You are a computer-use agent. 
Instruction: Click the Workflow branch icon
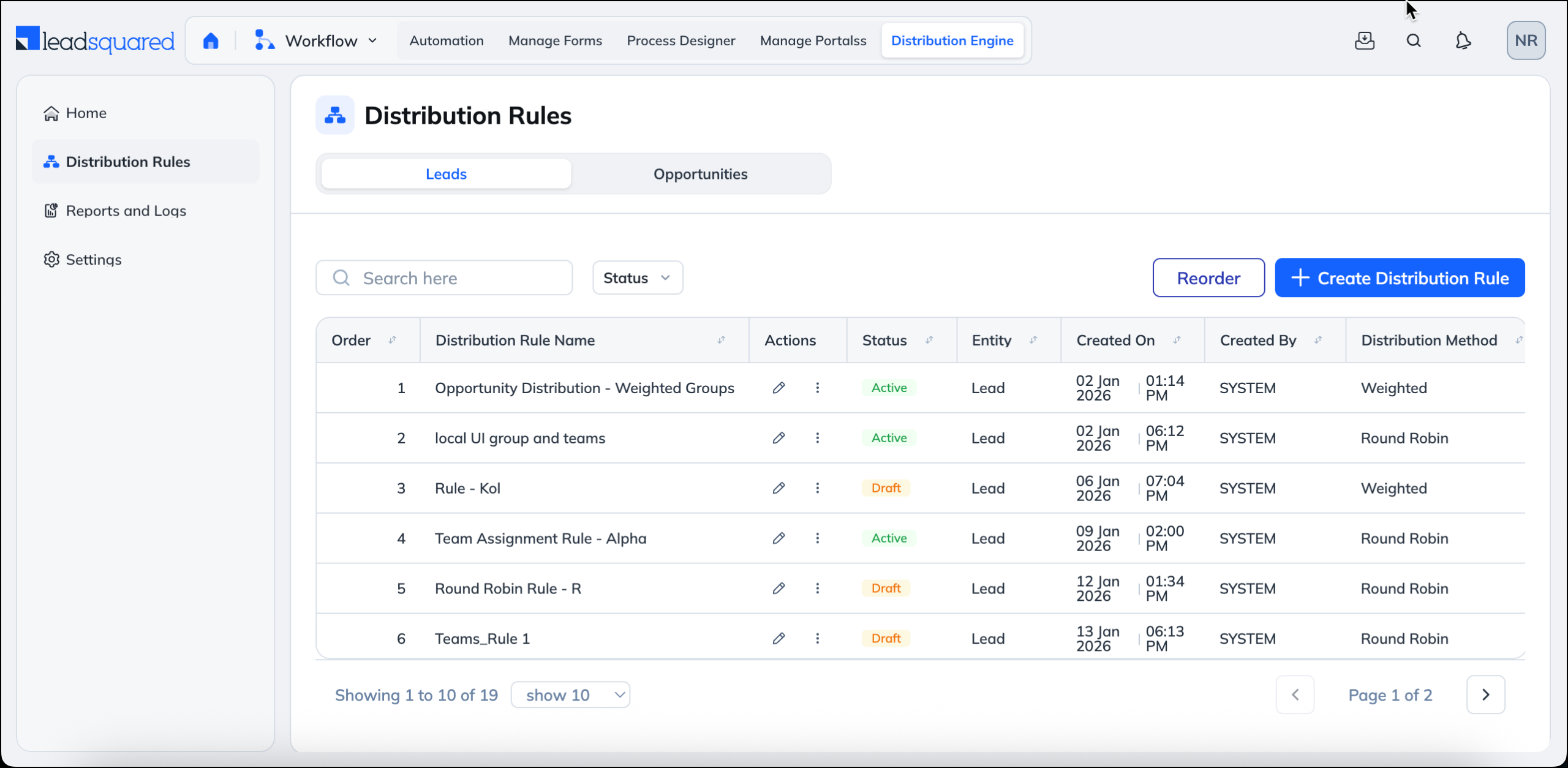coord(263,40)
